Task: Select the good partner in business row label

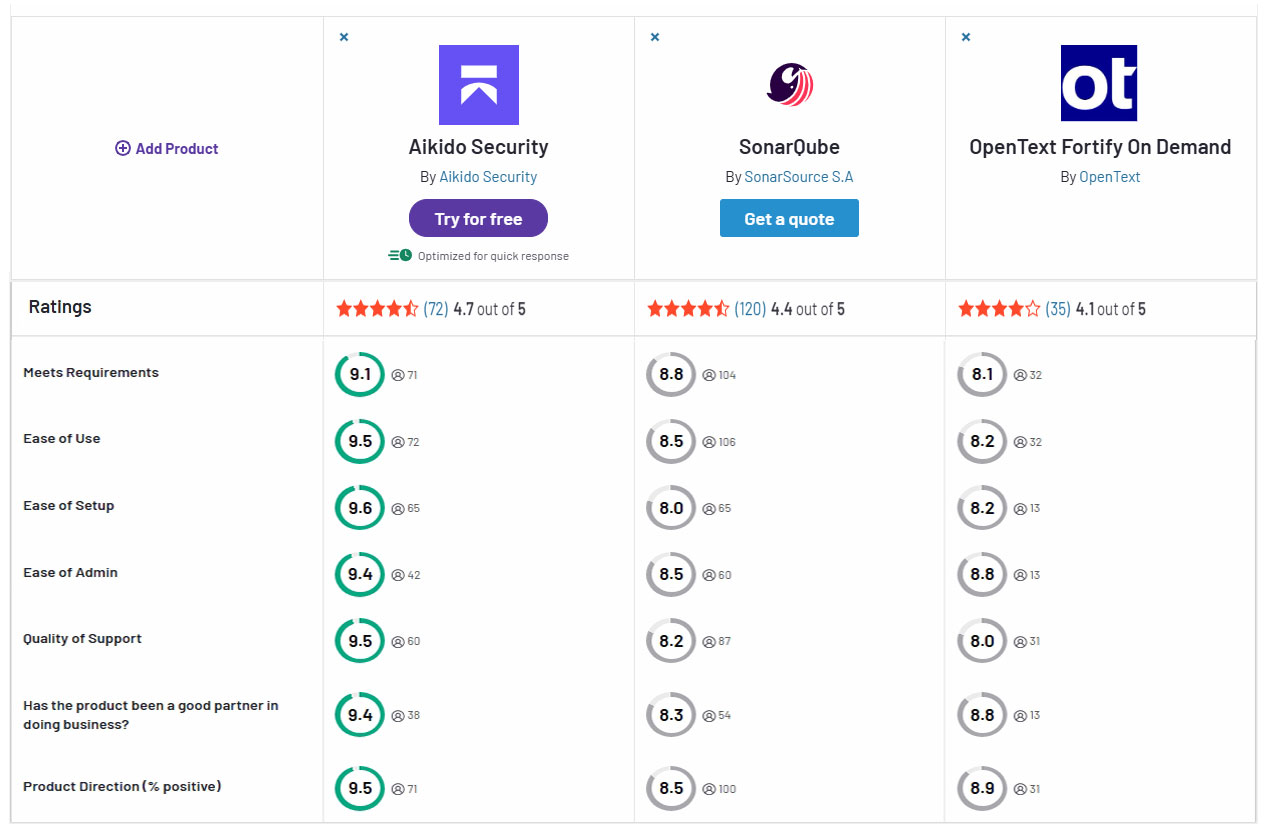Action: (x=151, y=715)
